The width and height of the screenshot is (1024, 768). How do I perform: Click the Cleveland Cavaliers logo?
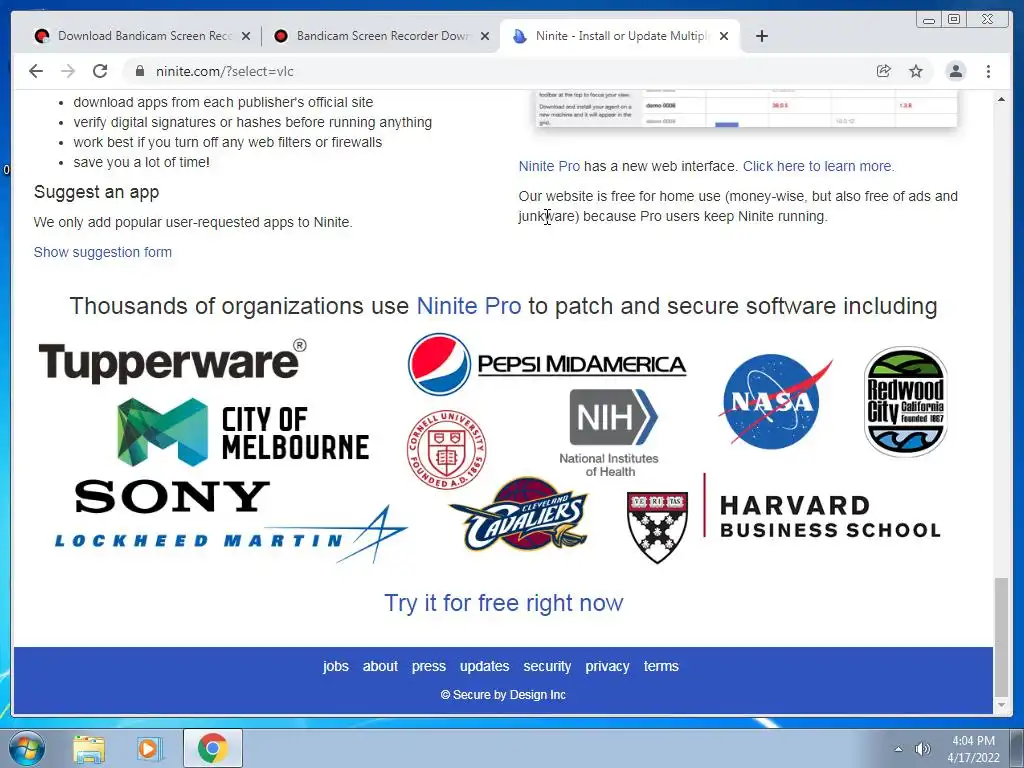coord(519,514)
